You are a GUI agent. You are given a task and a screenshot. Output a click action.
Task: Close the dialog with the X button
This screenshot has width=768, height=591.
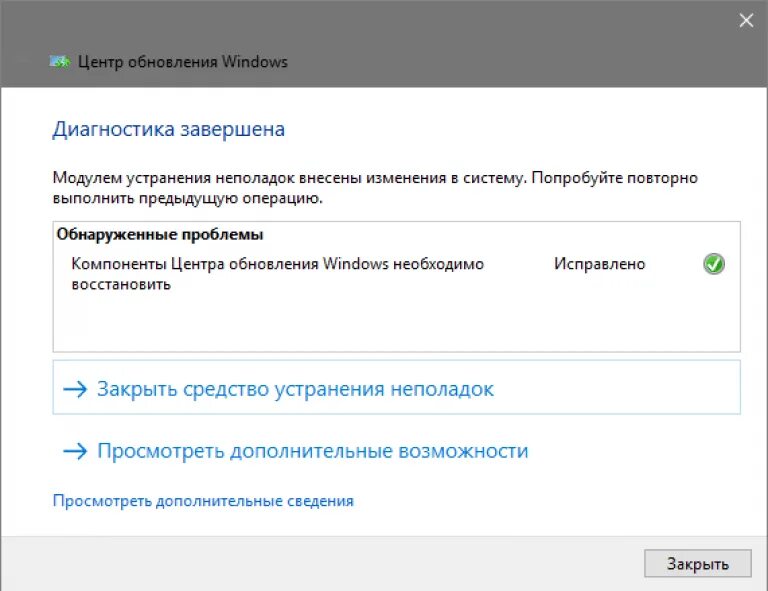coord(746,20)
